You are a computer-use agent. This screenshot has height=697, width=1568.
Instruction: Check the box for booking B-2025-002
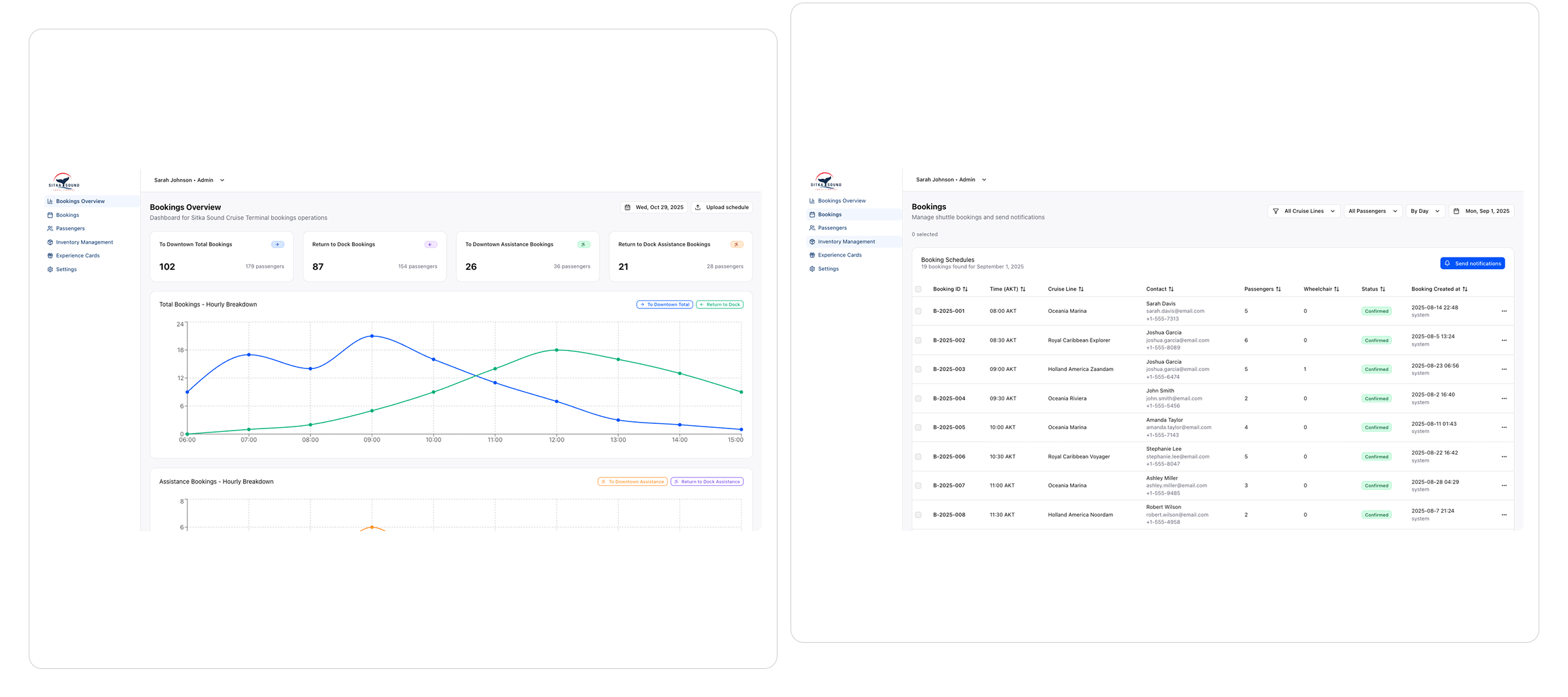[x=918, y=340]
